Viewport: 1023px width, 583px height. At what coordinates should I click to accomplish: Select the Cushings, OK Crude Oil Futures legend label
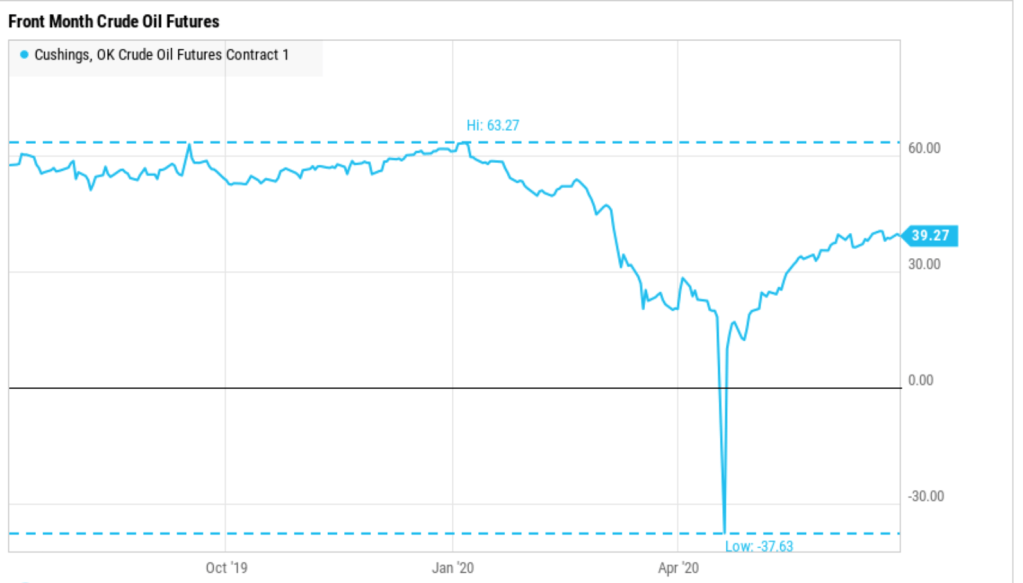[x=168, y=55]
